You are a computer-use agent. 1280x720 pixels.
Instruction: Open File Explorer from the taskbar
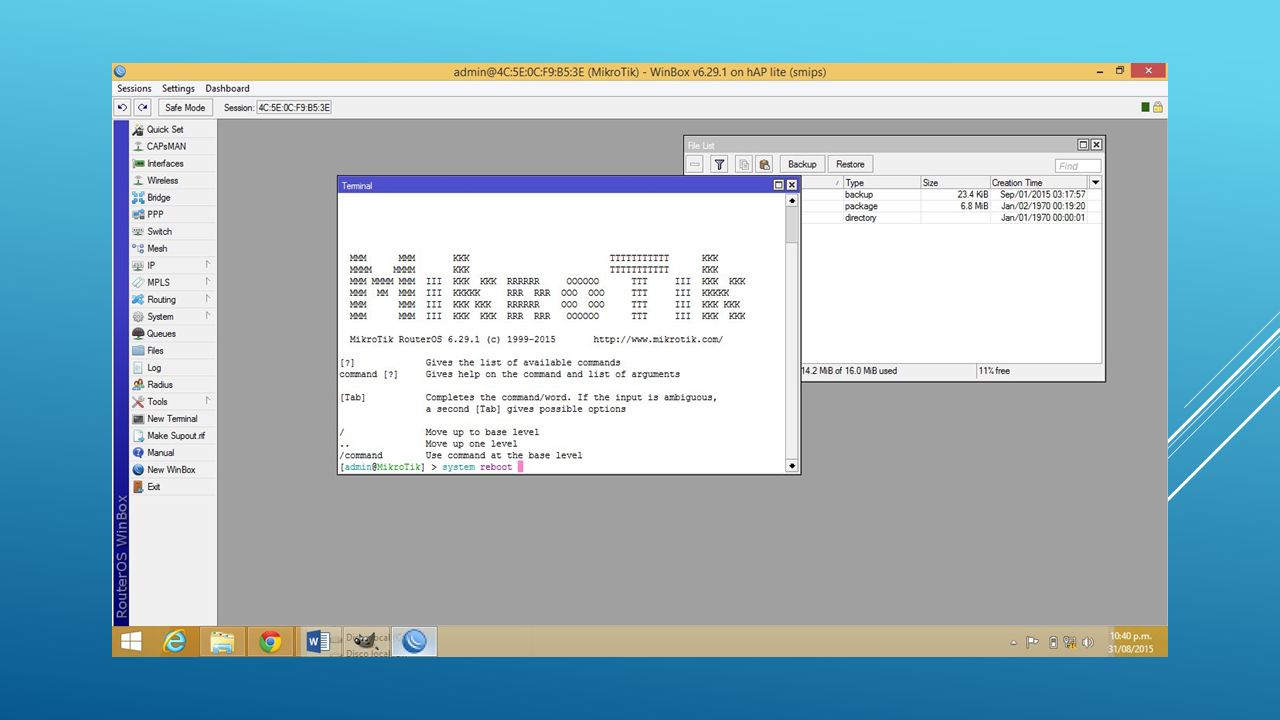pyautogui.click(x=222, y=642)
